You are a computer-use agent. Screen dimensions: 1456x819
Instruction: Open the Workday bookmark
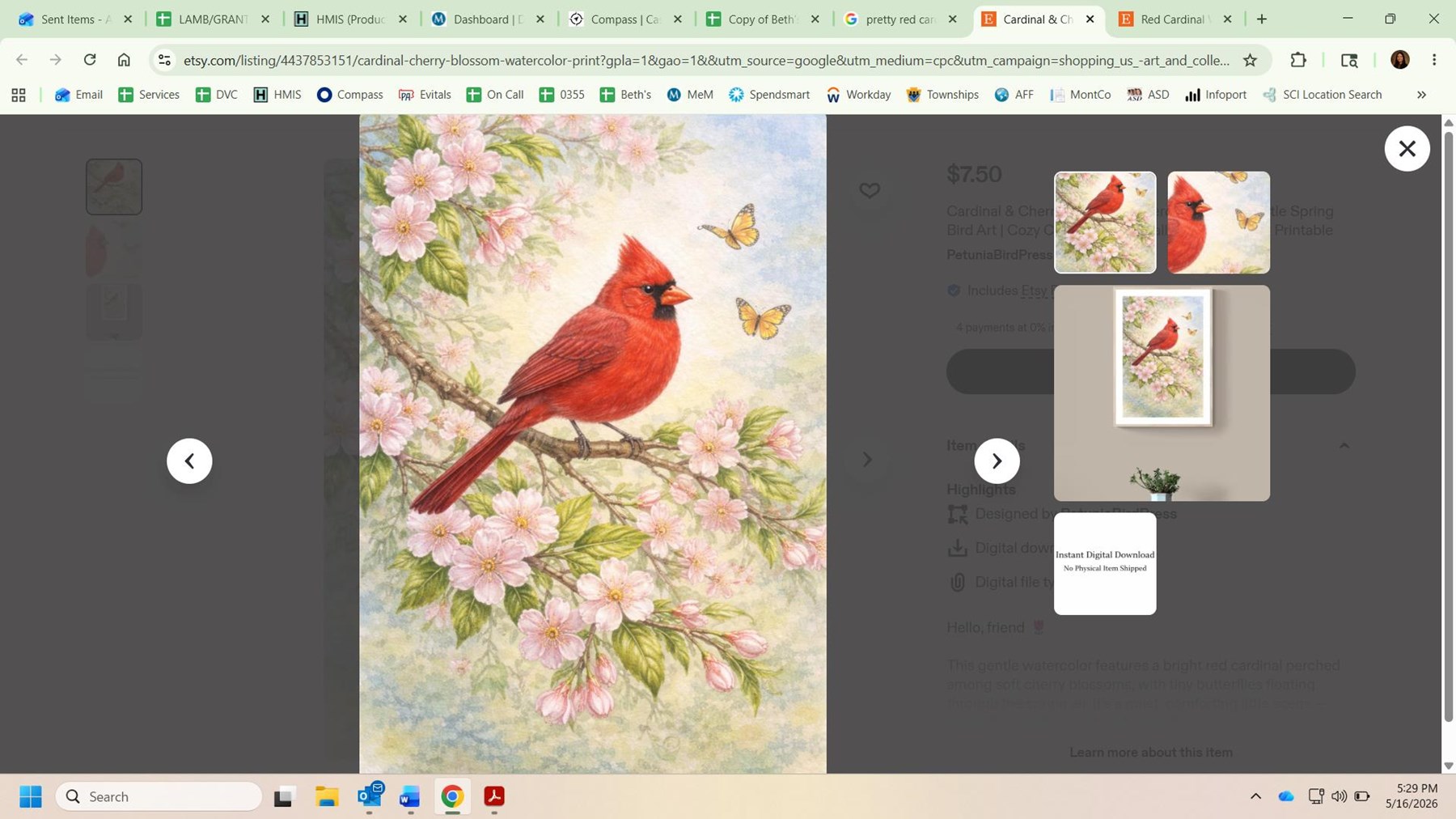[x=858, y=95]
